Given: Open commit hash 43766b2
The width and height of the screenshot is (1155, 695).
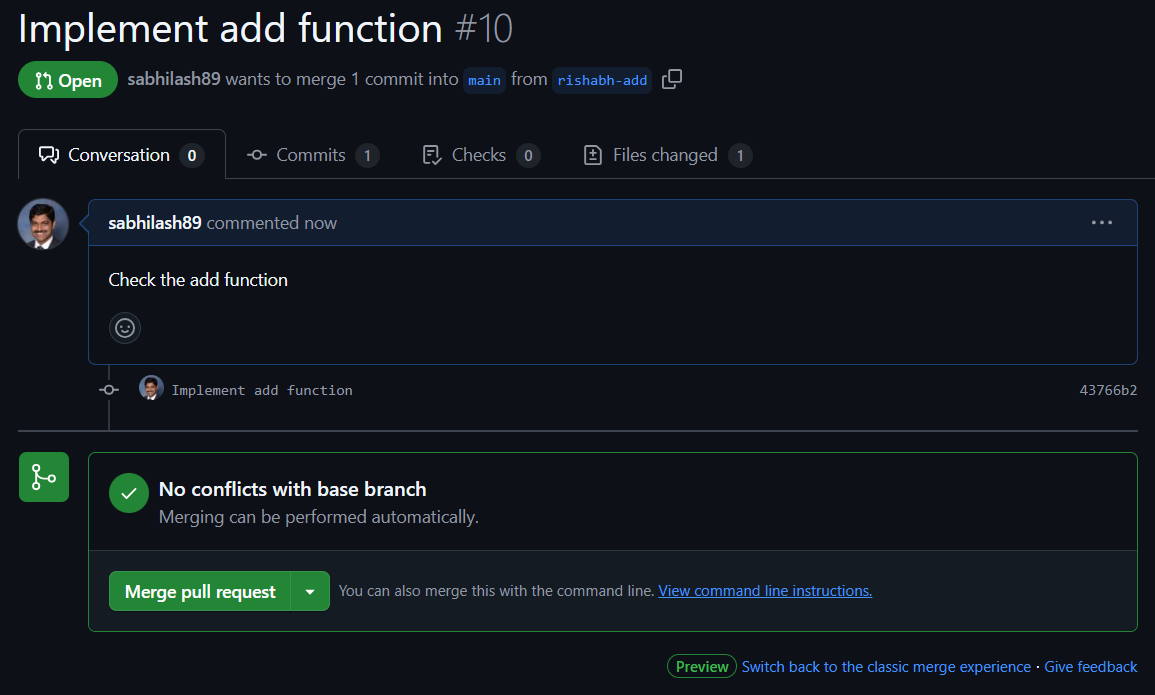Looking at the screenshot, I should [x=1108, y=390].
